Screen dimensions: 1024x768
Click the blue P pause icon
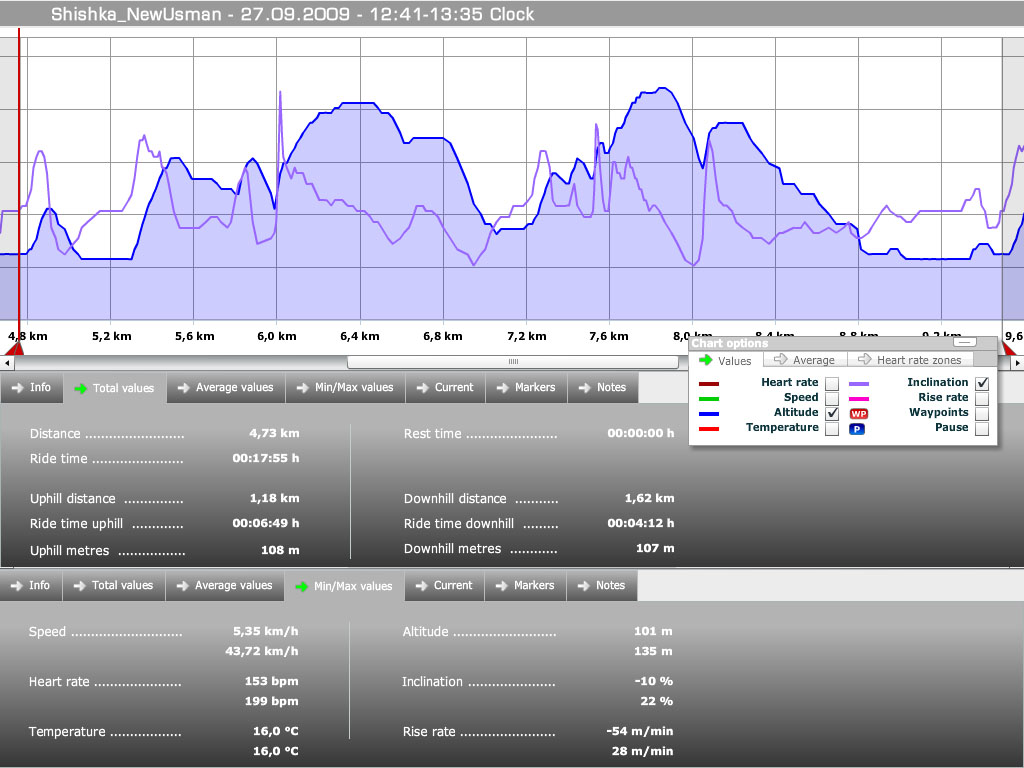pos(857,429)
